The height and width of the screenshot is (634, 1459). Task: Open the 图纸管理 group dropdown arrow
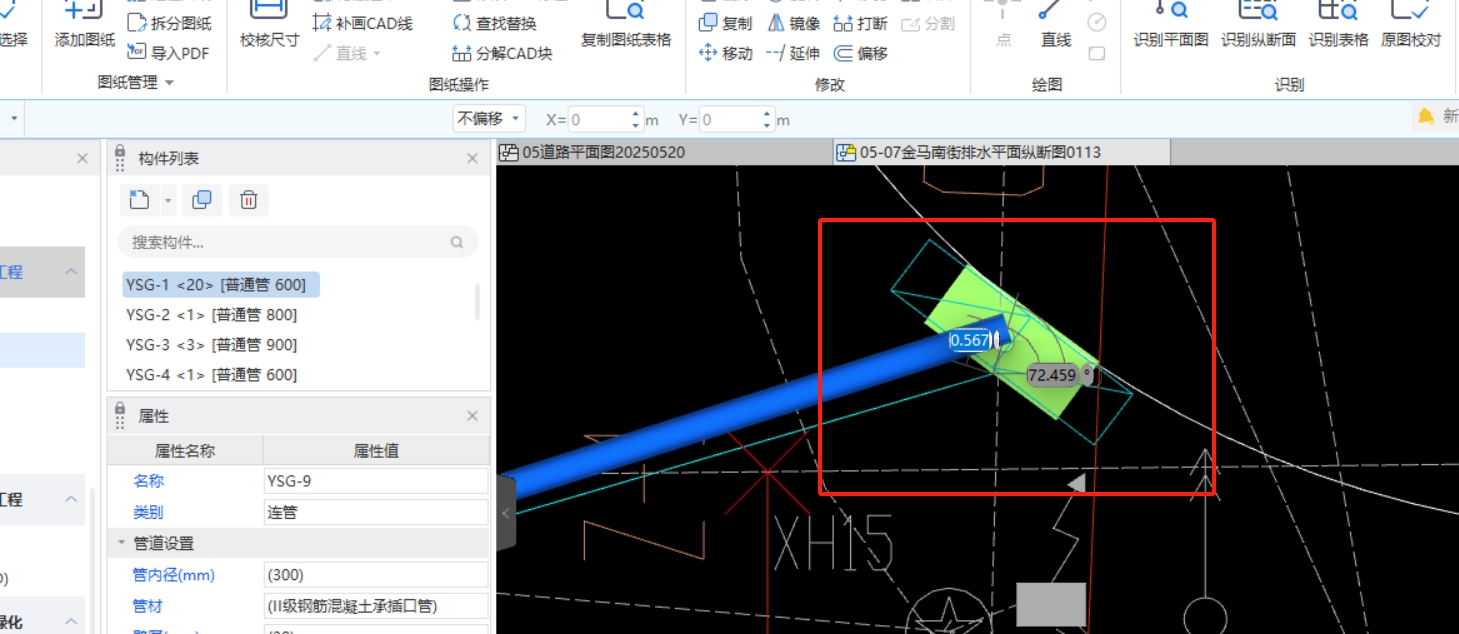click(x=169, y=83)
